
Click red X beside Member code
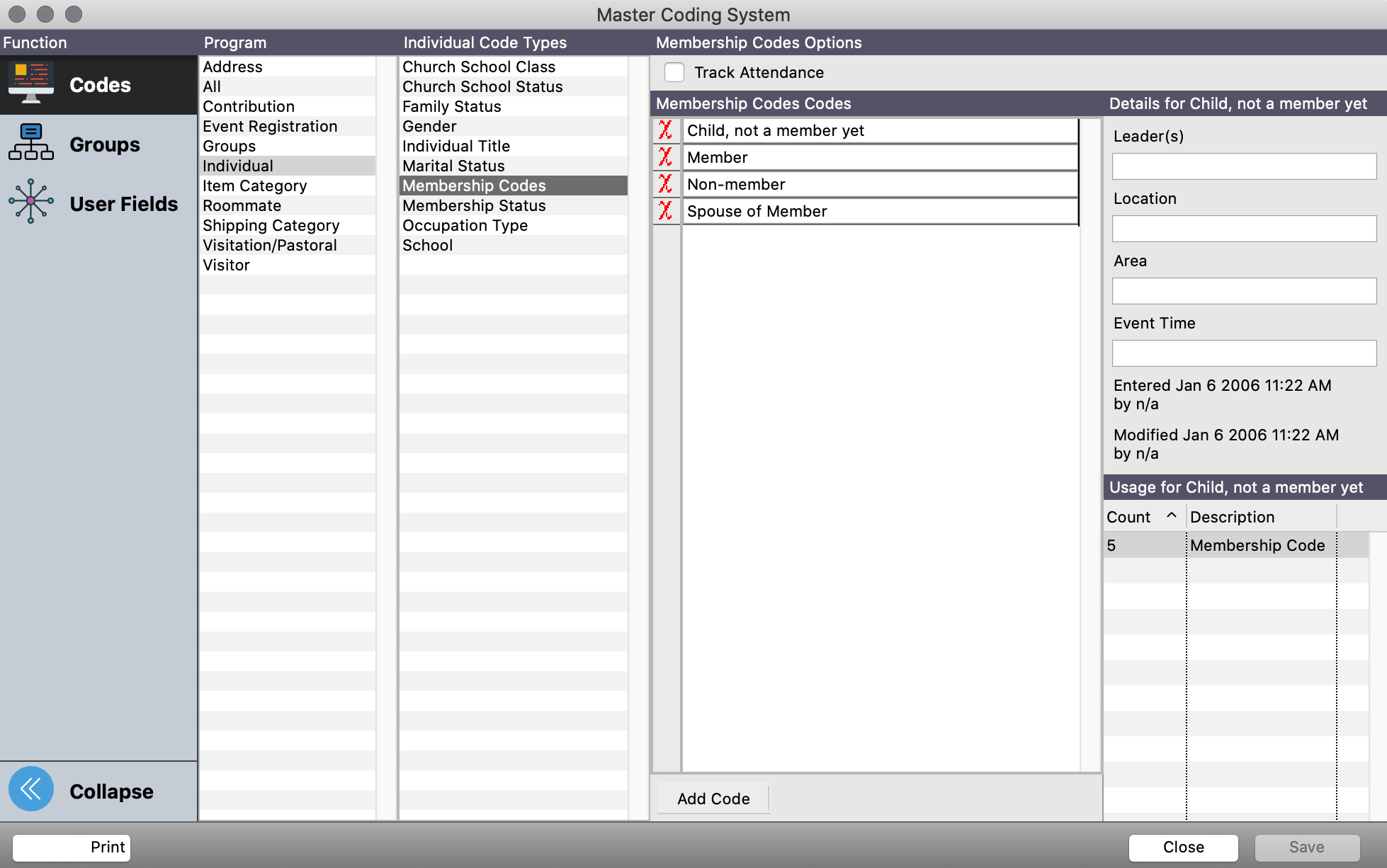point(665,157)
